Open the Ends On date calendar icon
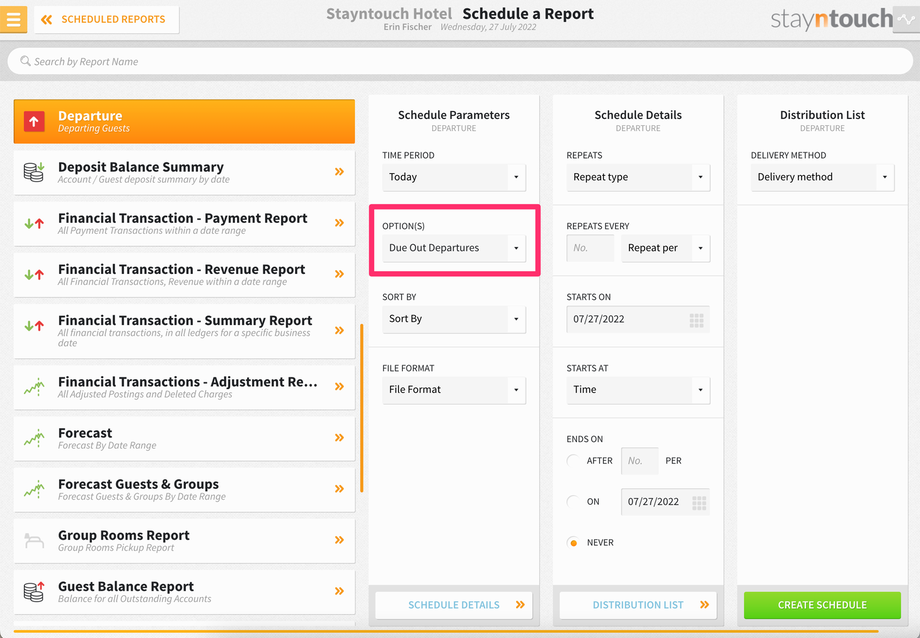Image resolution: width=920 pixels, height=638 pixels. 699,502
